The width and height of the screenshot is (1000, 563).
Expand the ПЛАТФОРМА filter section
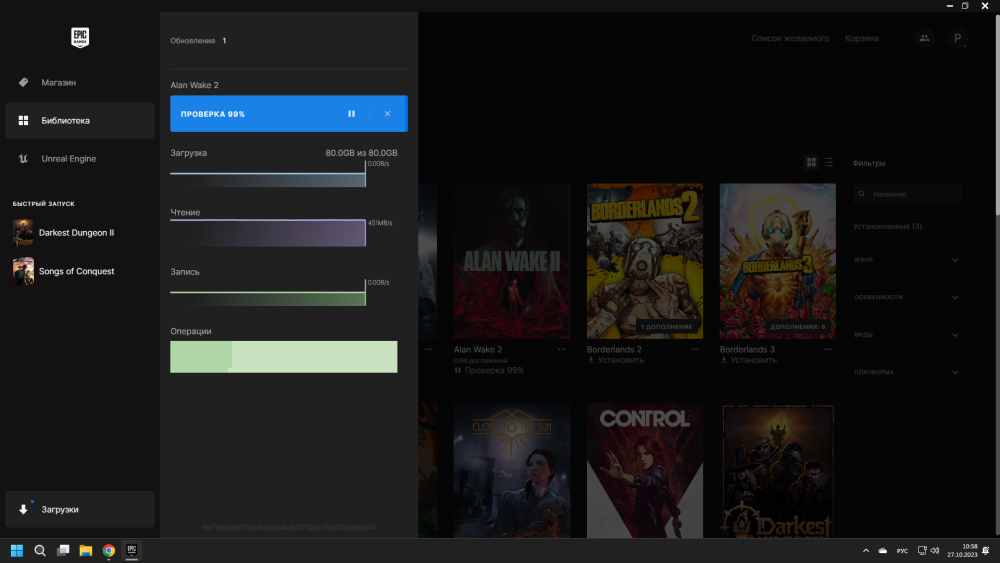coord(954,372)
